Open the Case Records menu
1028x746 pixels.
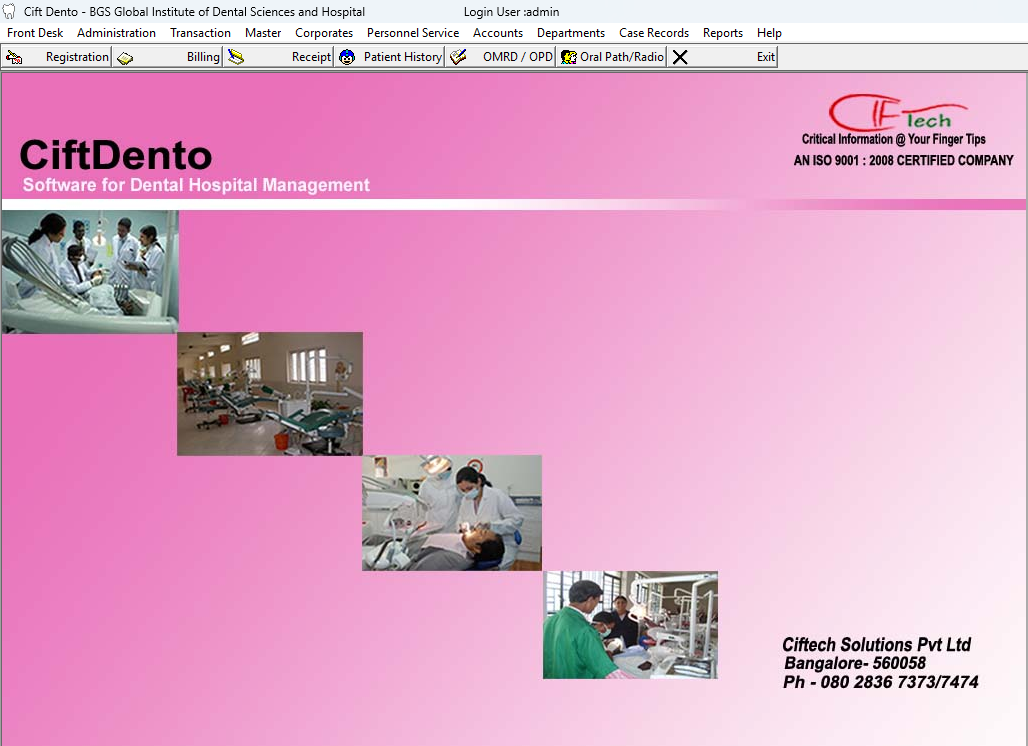(x=654, y=33)
